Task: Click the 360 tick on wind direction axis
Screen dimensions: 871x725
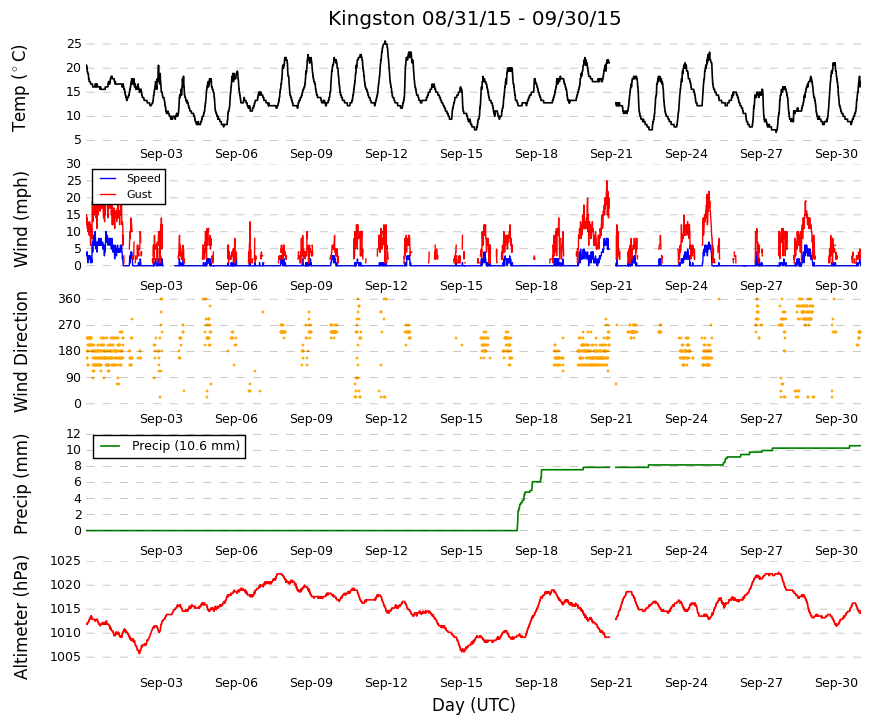Action: coord(69,299)
